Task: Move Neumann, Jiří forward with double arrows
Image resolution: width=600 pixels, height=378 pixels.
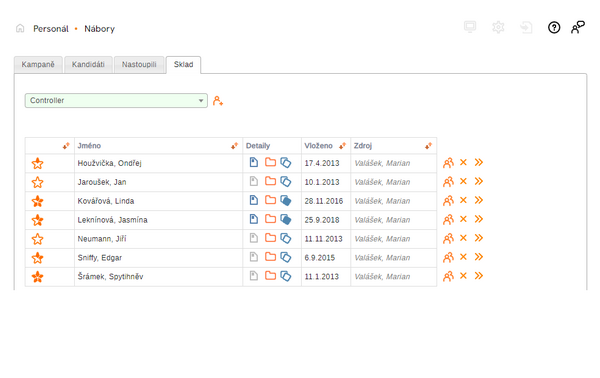Action: 478,238
